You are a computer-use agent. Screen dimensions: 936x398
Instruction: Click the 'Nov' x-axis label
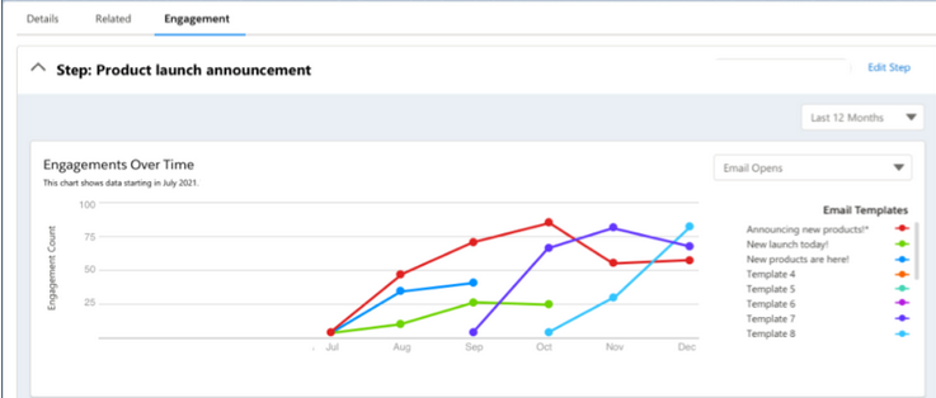coord(614,347)
